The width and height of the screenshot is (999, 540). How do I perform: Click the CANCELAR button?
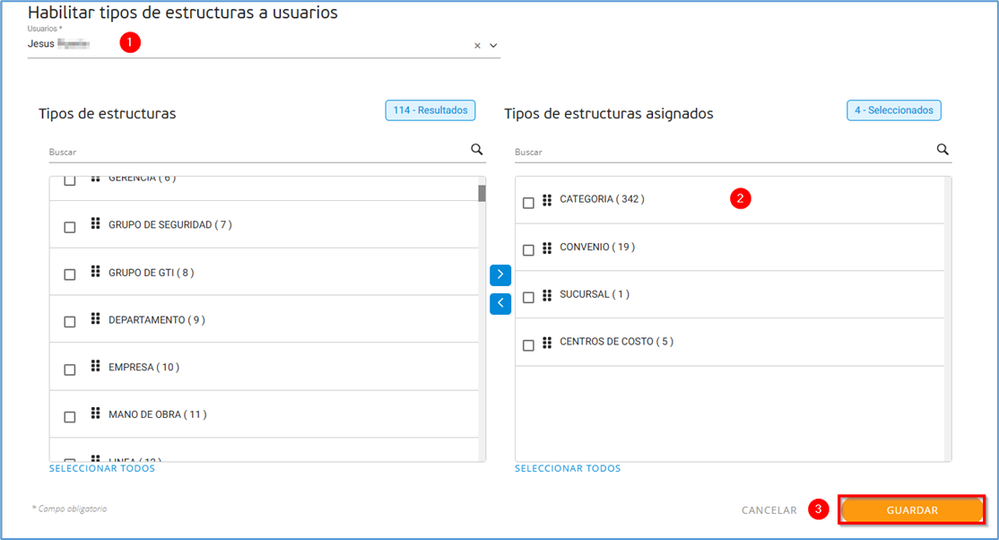pos(769,510)
